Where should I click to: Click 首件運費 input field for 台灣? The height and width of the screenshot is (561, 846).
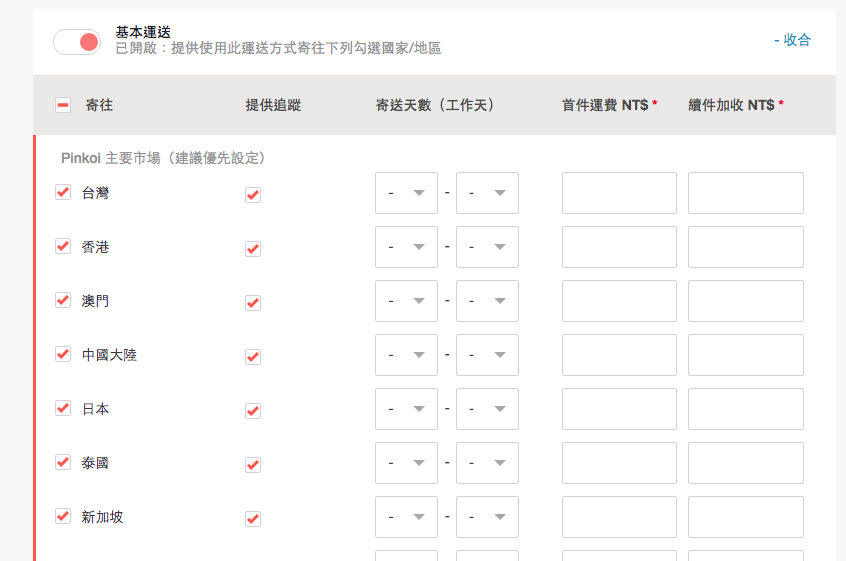pos(619,193)
